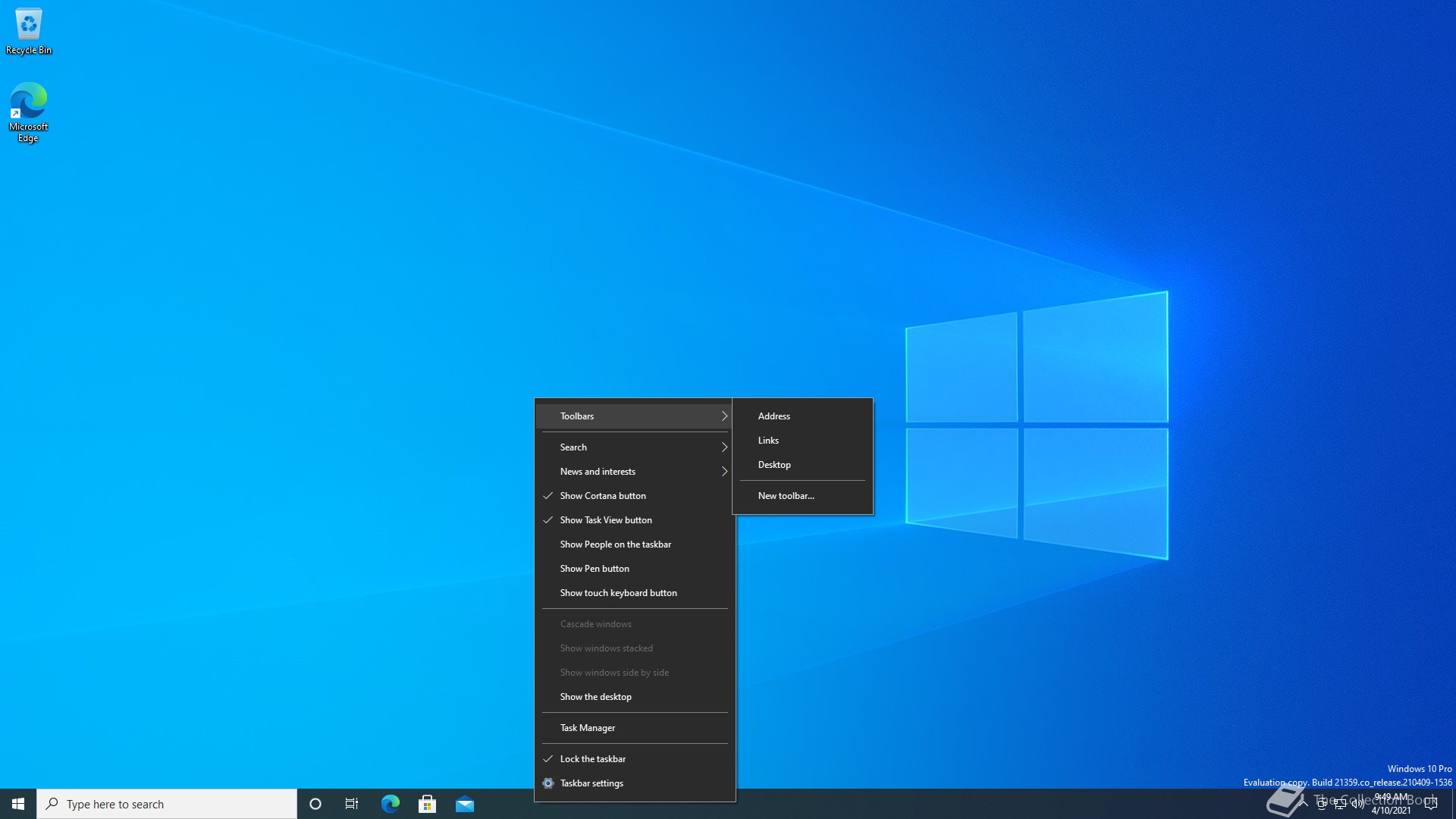Image resolution: width=1456 pixels, height=819 pixels.
Task: Expand the News and interests submenu
Action: click(x=635, y=472)
